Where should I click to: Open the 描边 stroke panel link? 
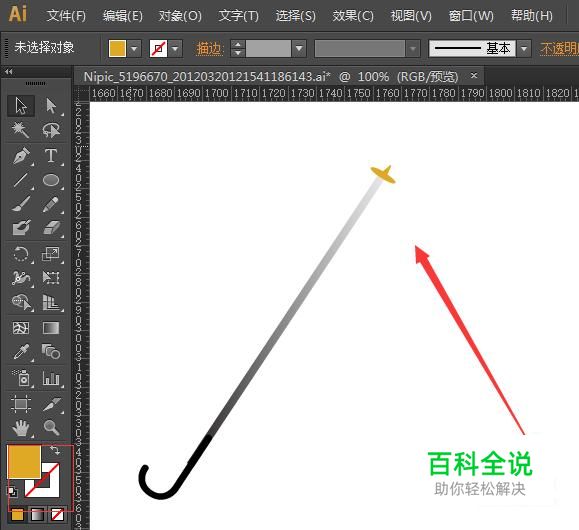click(x=209, y=48)
